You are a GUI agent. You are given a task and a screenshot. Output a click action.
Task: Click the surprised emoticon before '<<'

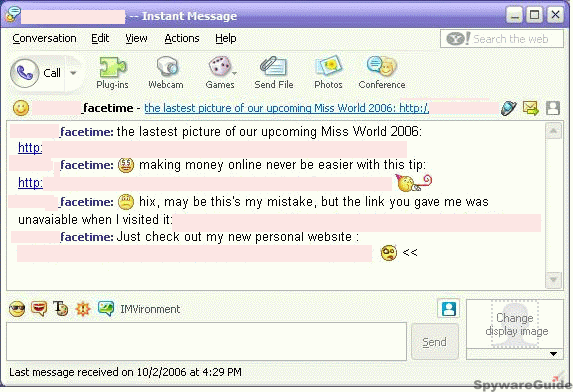pyautogui.click(x=388, y=253)
